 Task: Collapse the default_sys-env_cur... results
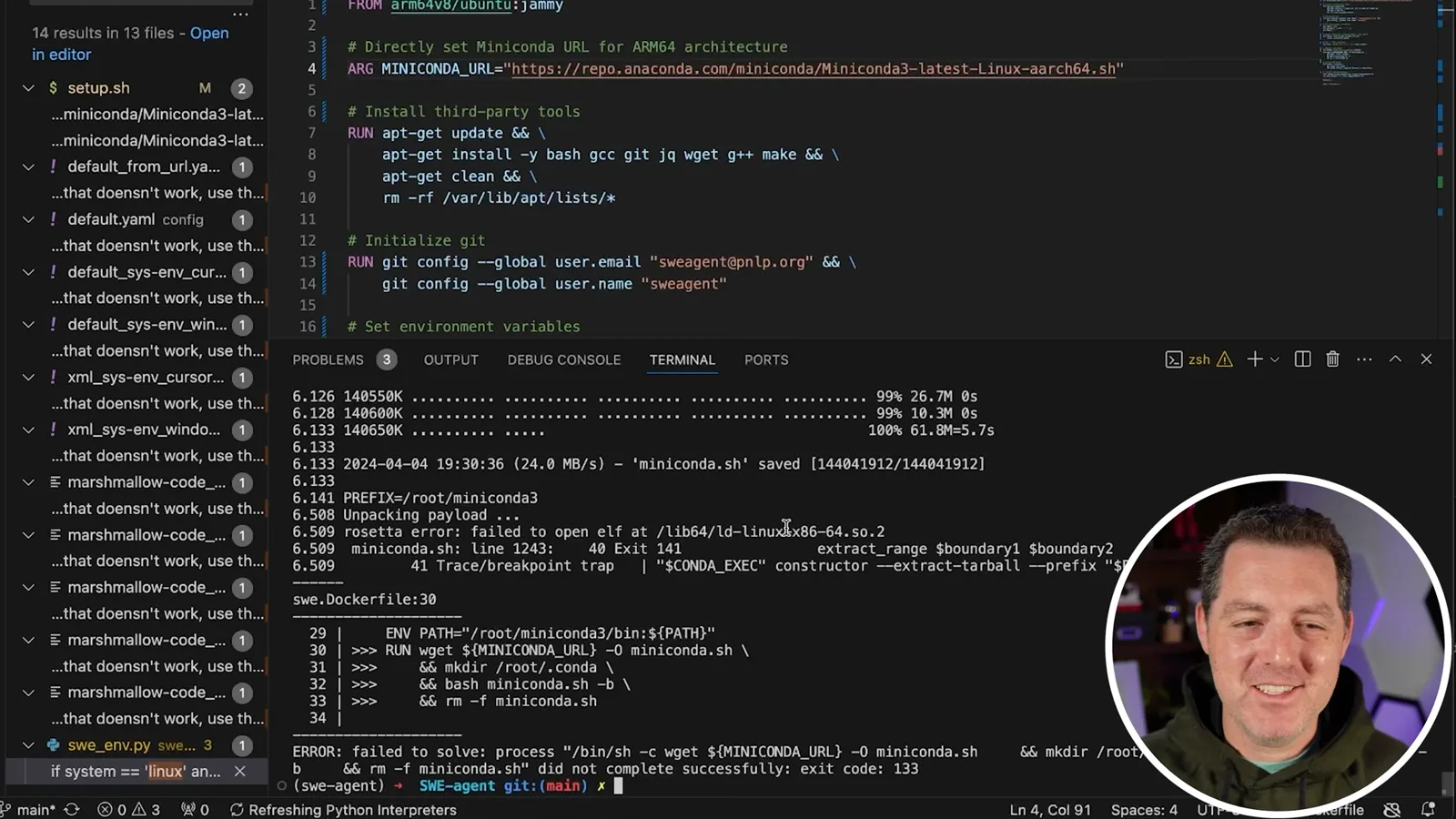[28, 272]
